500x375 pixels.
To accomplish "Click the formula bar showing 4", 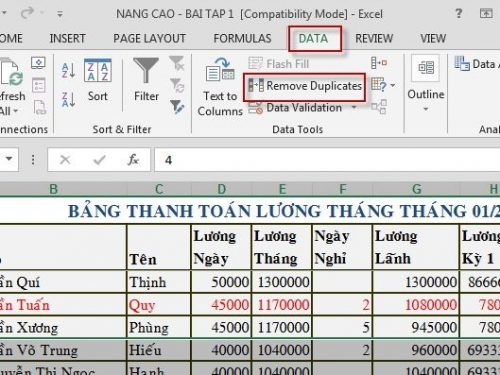I will [327, 160].
